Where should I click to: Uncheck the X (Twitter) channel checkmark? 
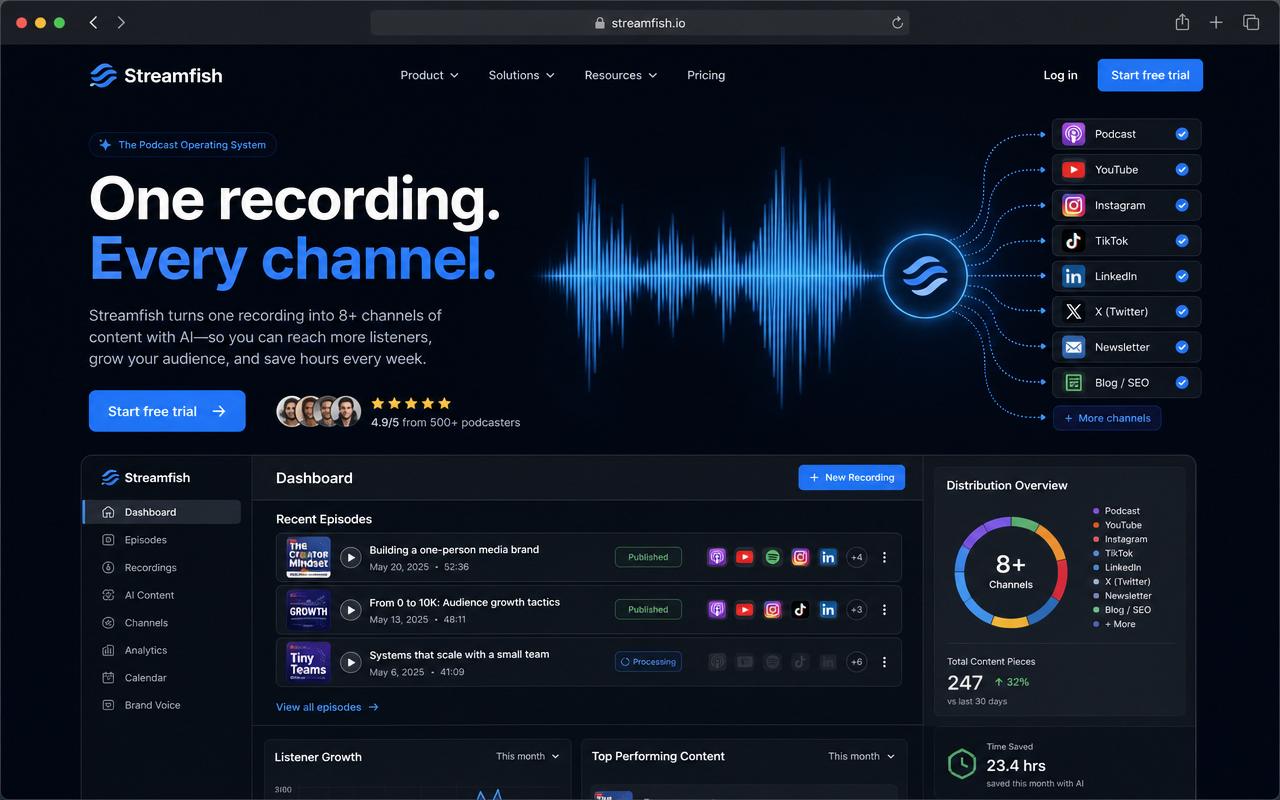click(1182, 312)
